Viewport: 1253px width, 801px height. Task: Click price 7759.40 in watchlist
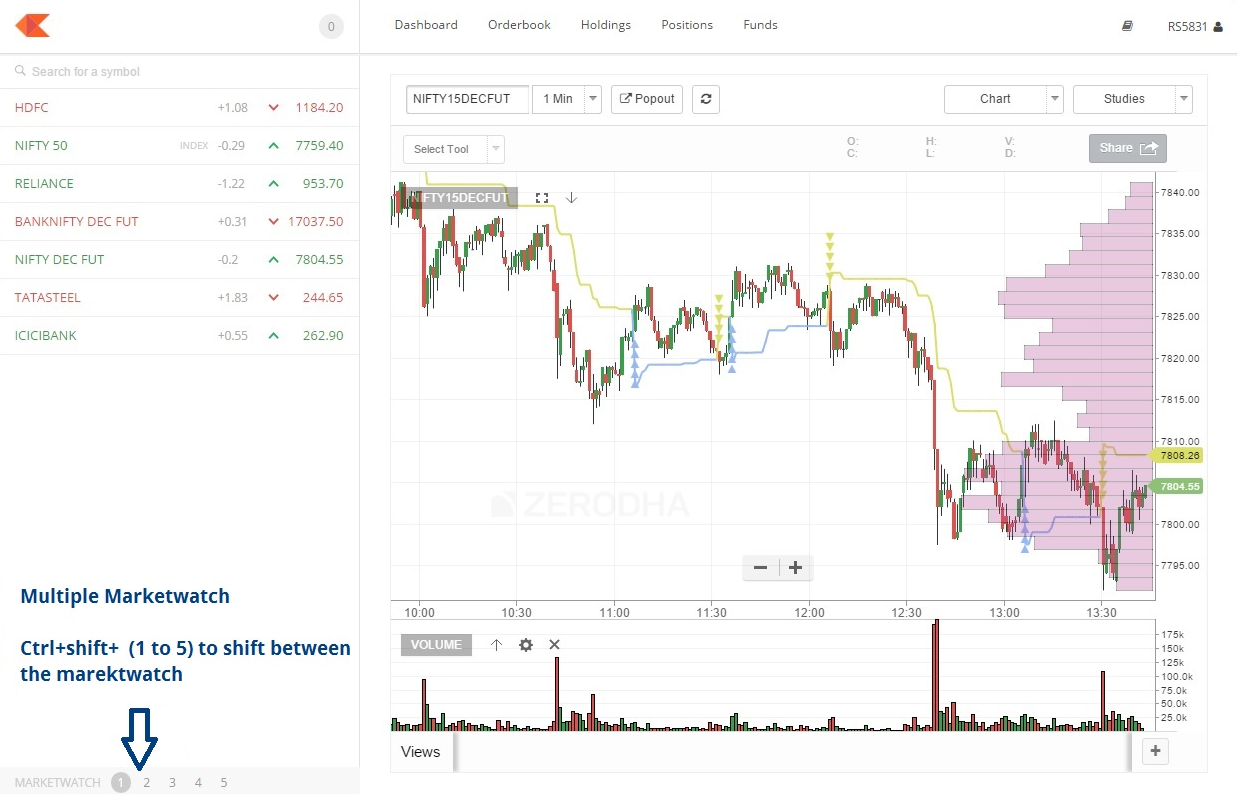tap(319, 146)
